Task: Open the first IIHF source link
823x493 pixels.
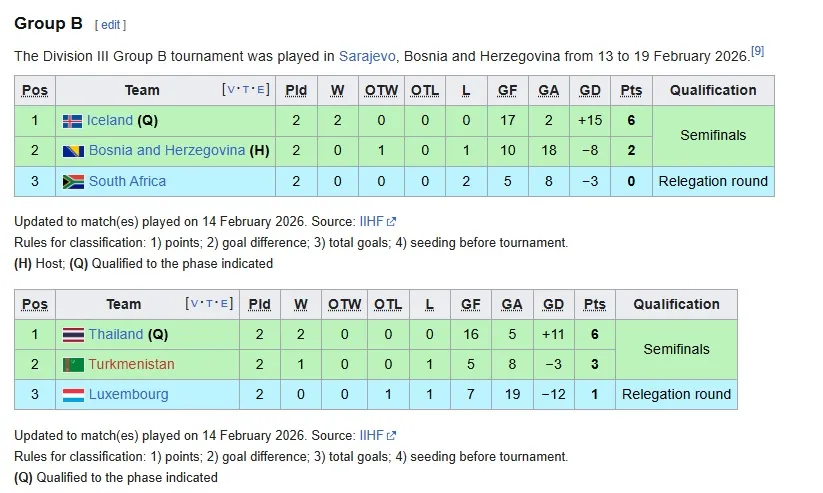Action: coord(371,221)
